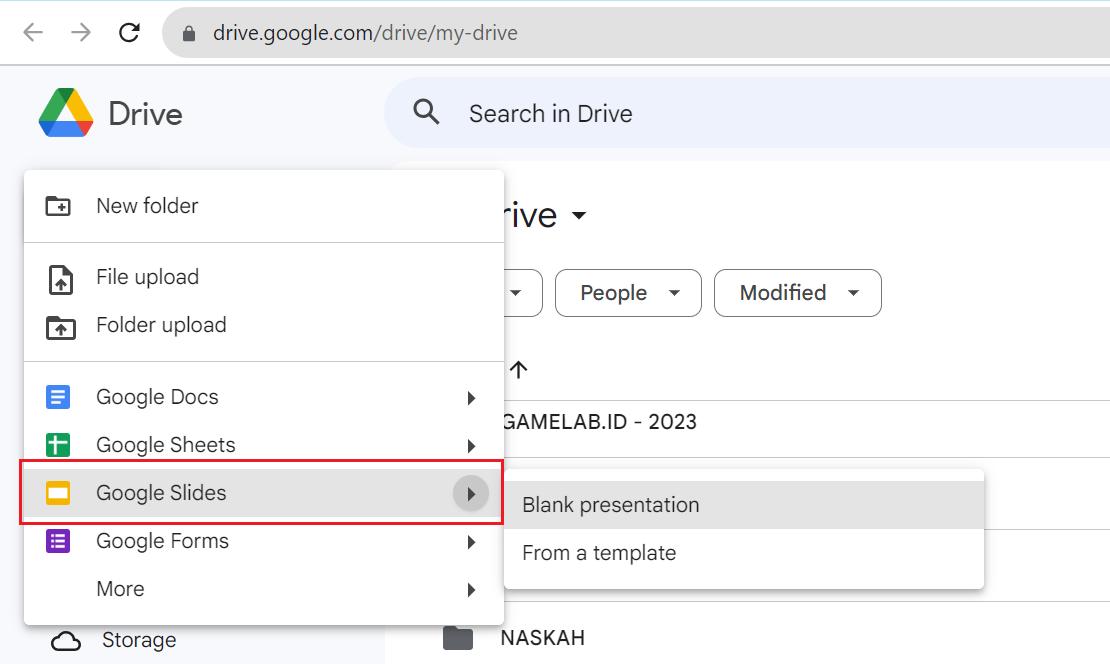The width and height of the screenshot is (1110, 664).
Task: Expand the Google Sheets submenu arrow
Action: (471, 444)
